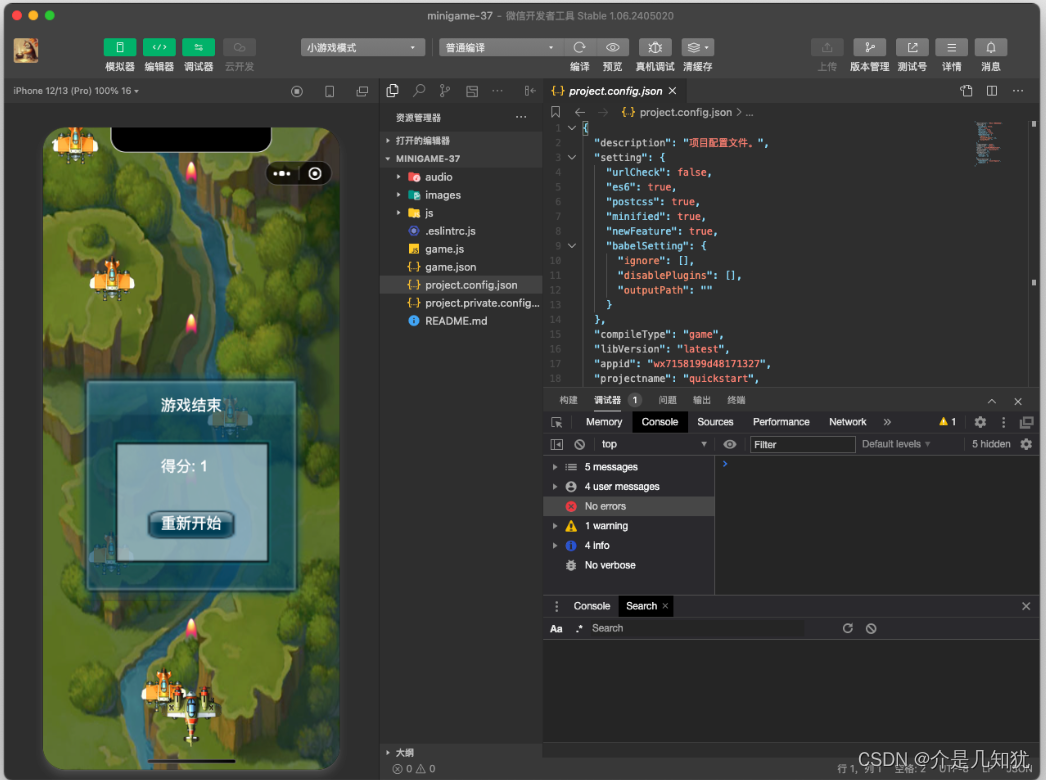This screenshot has width=1046, height=780.
Task: Expand the open editors section
Action: (461, 141)
